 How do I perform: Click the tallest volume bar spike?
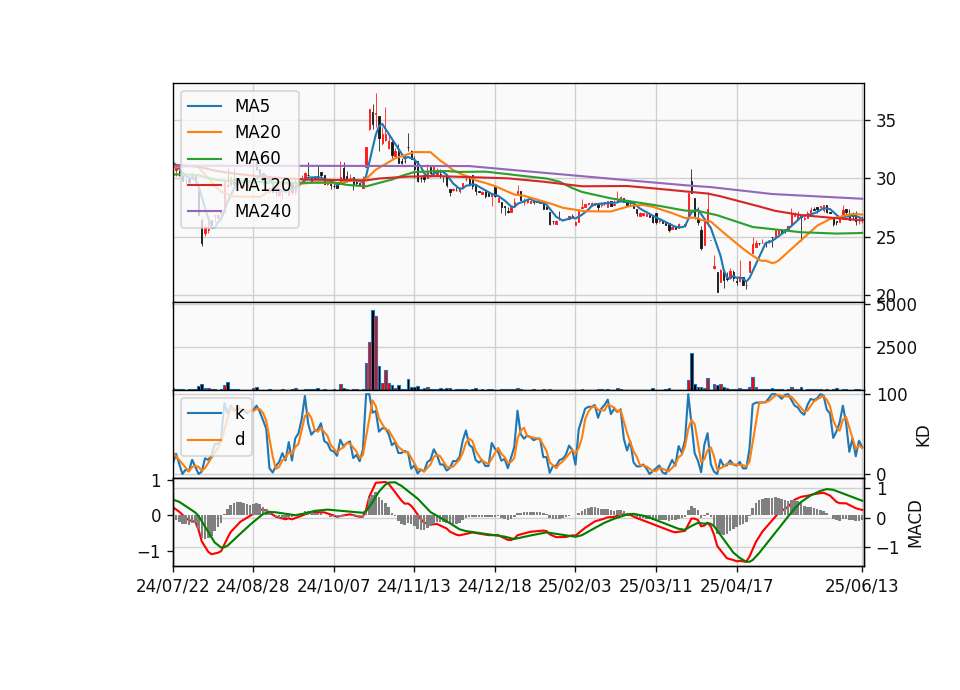[x=372, y=350]
